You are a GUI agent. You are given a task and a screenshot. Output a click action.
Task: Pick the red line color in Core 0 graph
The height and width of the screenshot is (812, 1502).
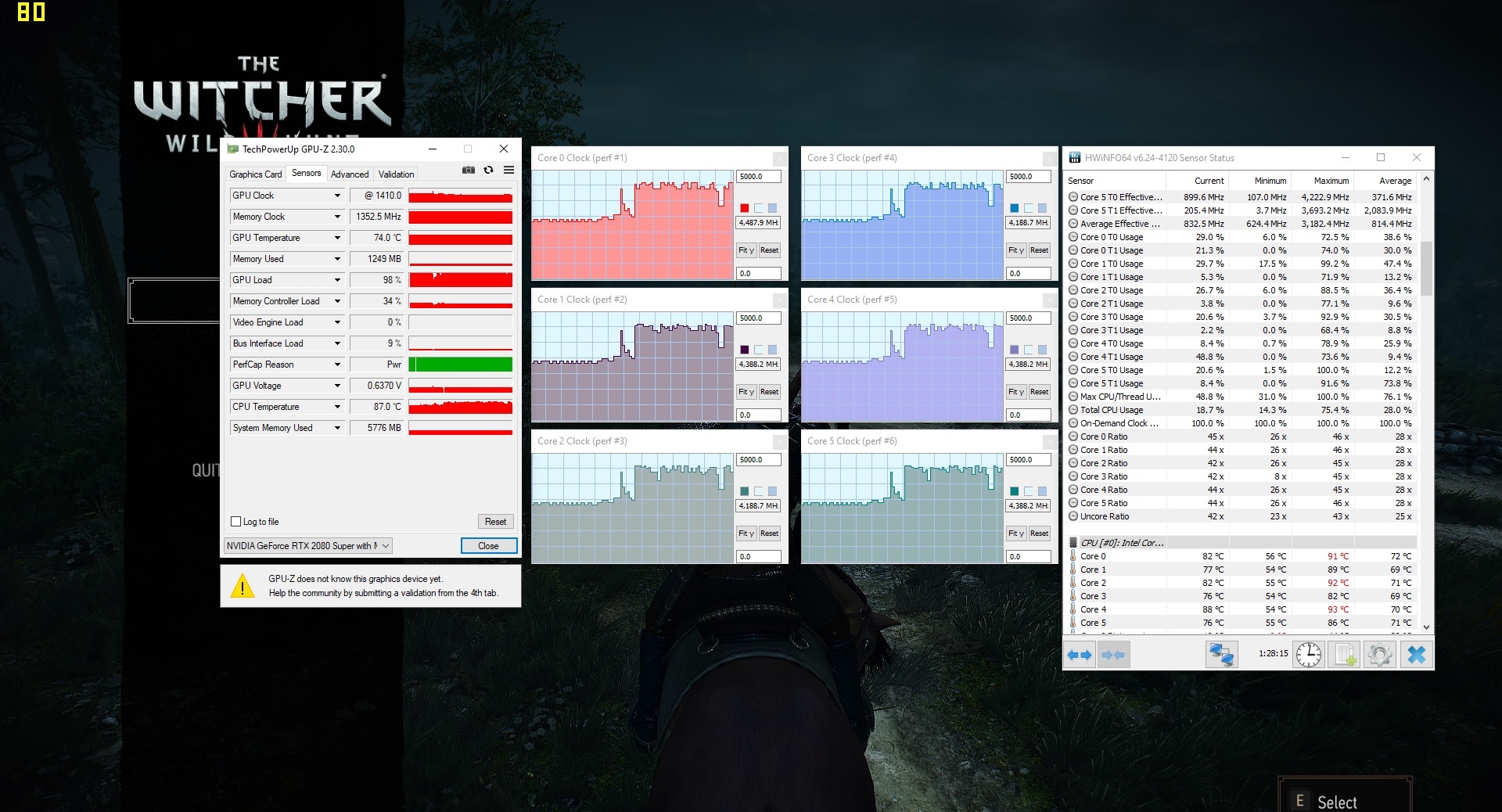745,208
